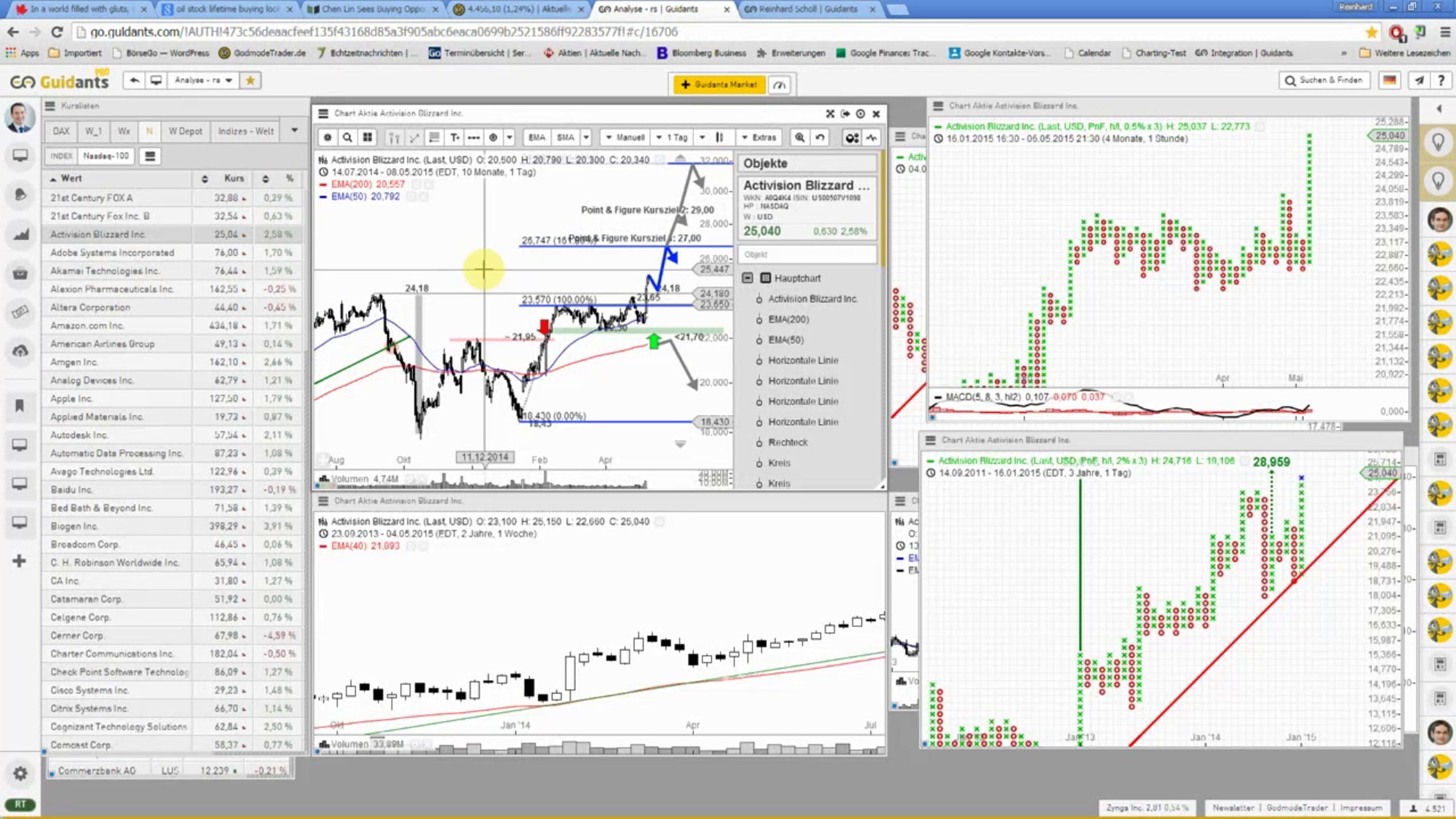Toggle visibility of EMA(200) in object list
The height and width of the screenshot is (819, 1456).
point(759,320)
